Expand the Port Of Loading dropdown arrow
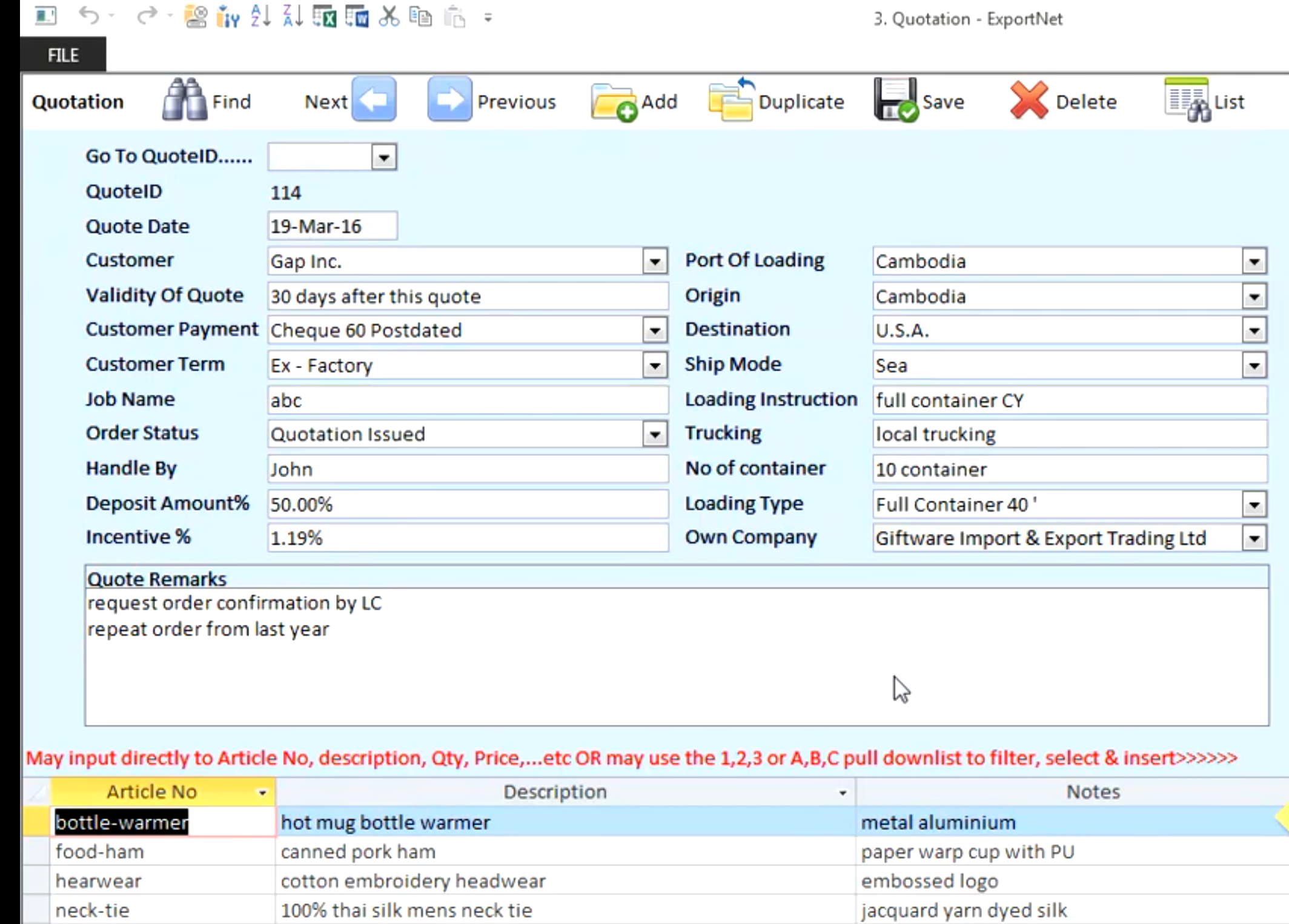Image resolution: width=1289 pixels, height=924 pixels. click(1254, 262)
